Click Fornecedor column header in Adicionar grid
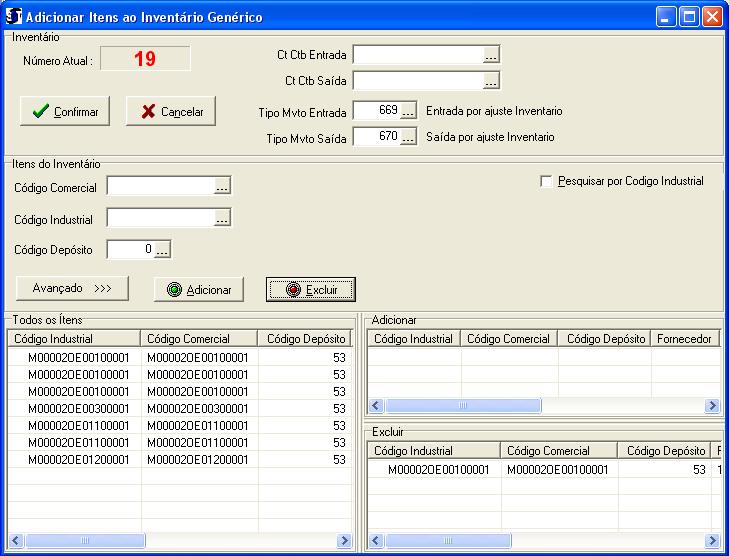 click(x=684, y=339)
